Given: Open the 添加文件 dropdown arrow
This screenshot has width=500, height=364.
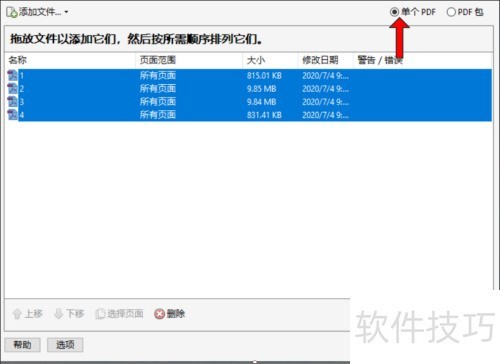Looking at the screenshot, I should [66, 12].
